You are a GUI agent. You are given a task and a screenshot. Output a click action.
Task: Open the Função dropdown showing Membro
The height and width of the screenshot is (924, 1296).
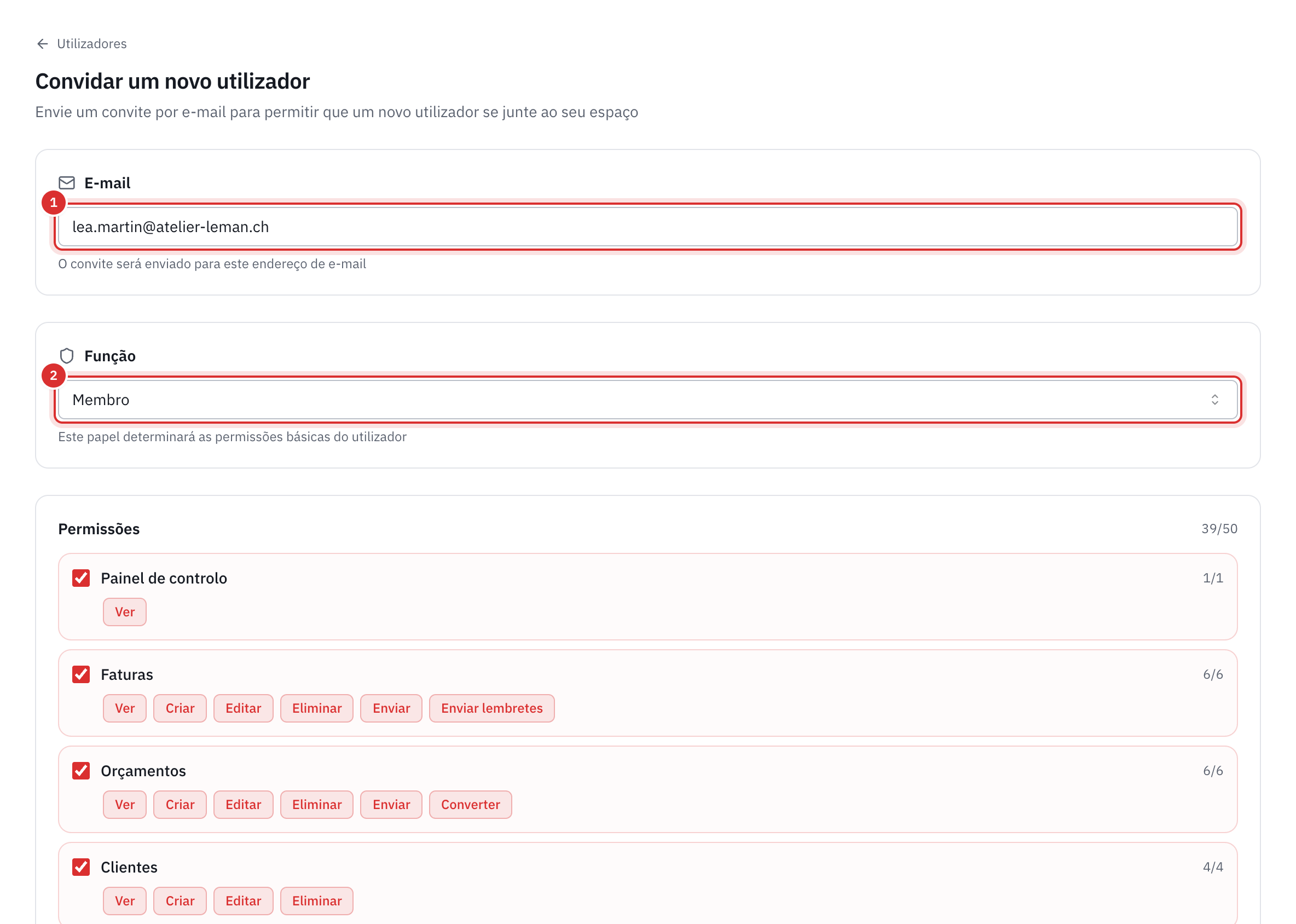pos(647,400)
